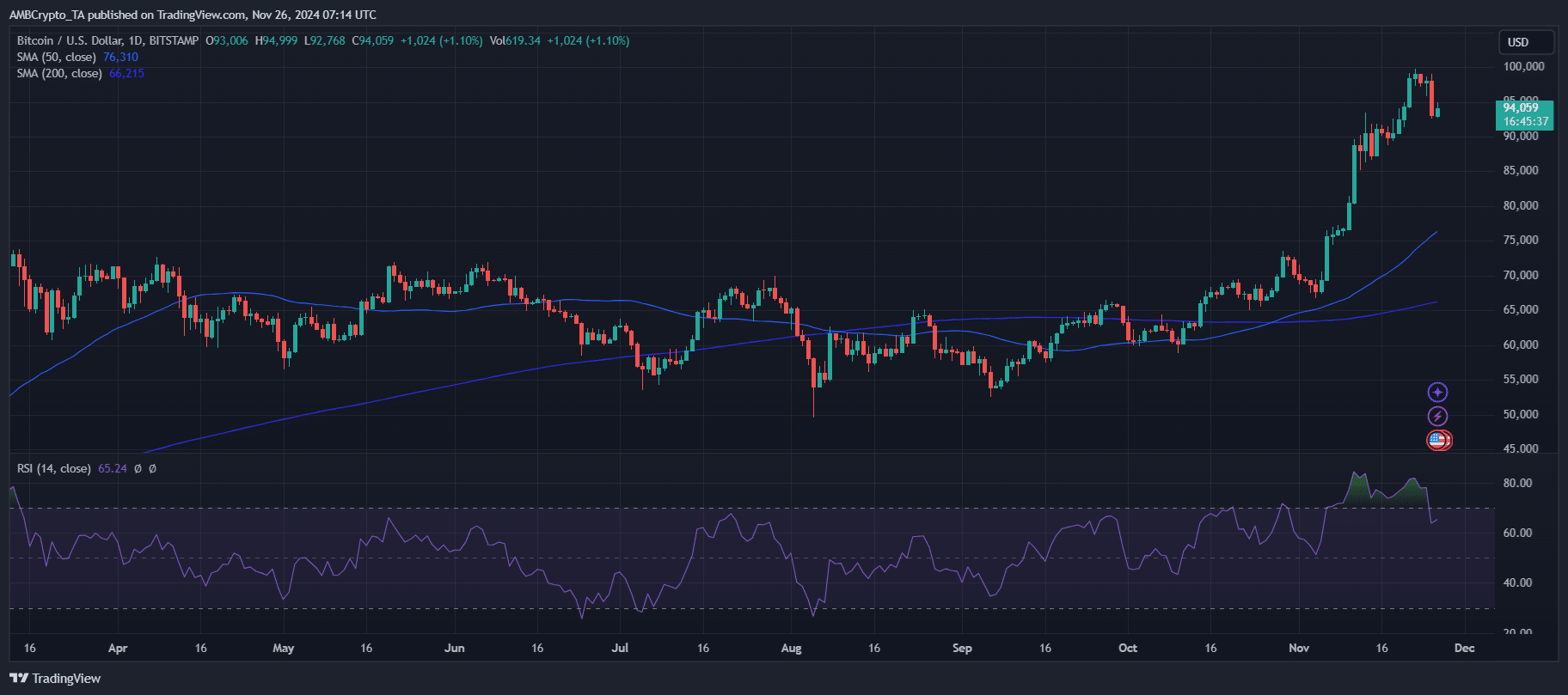Screen dimensions: 1568x695
Task: Click the close price C94,059
Action: (373, 40)
